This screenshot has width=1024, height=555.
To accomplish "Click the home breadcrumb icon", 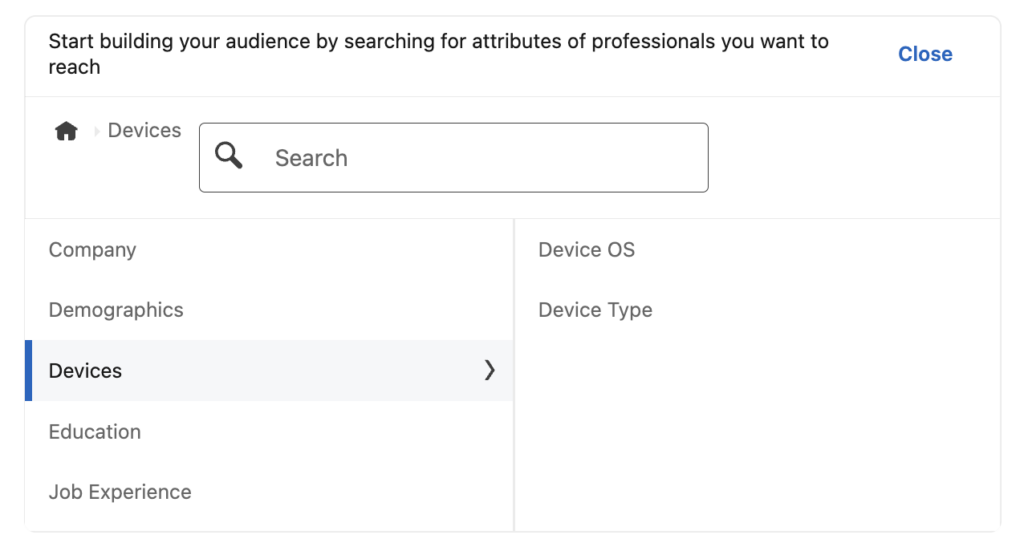I will point(66,131).
